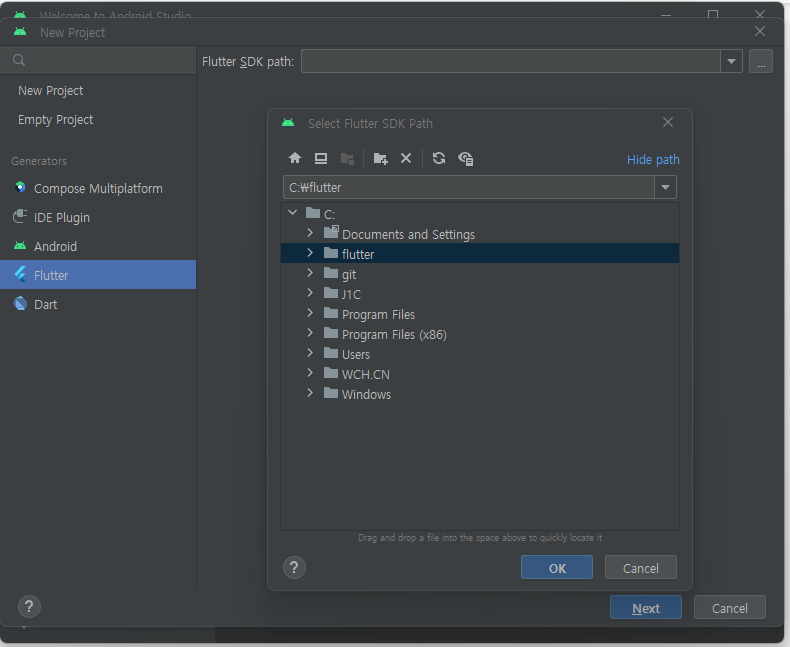
Task: Open help in Select Flutter SDK Path dialog
Action: (x=294, y=568)
